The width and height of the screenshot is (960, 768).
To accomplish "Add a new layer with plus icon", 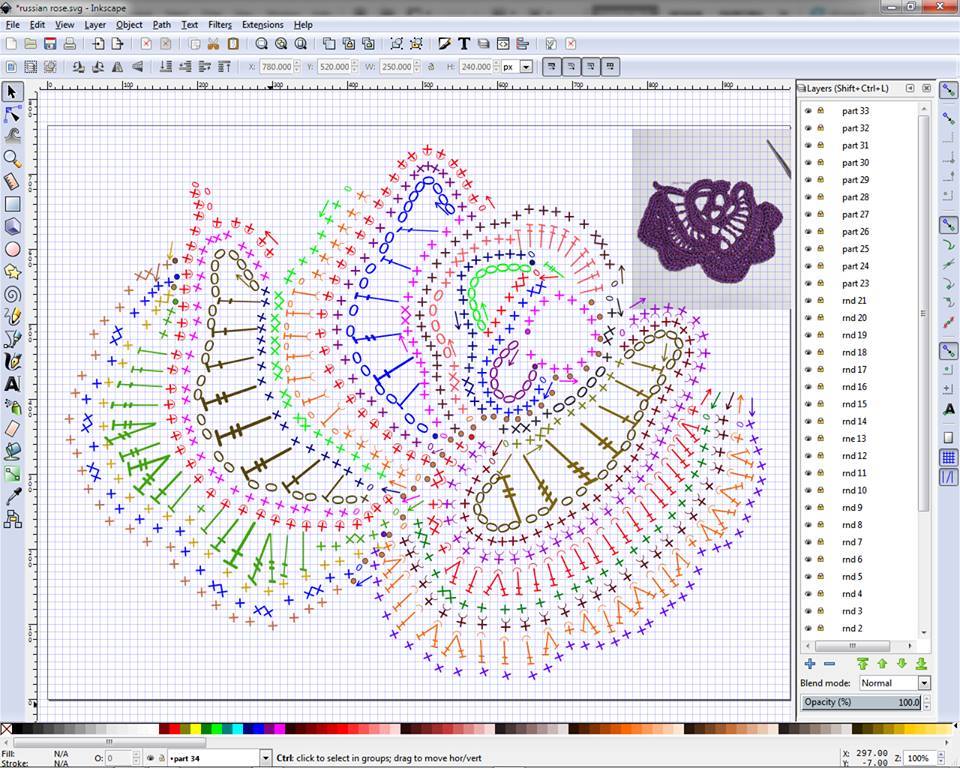I will point(810,663).
